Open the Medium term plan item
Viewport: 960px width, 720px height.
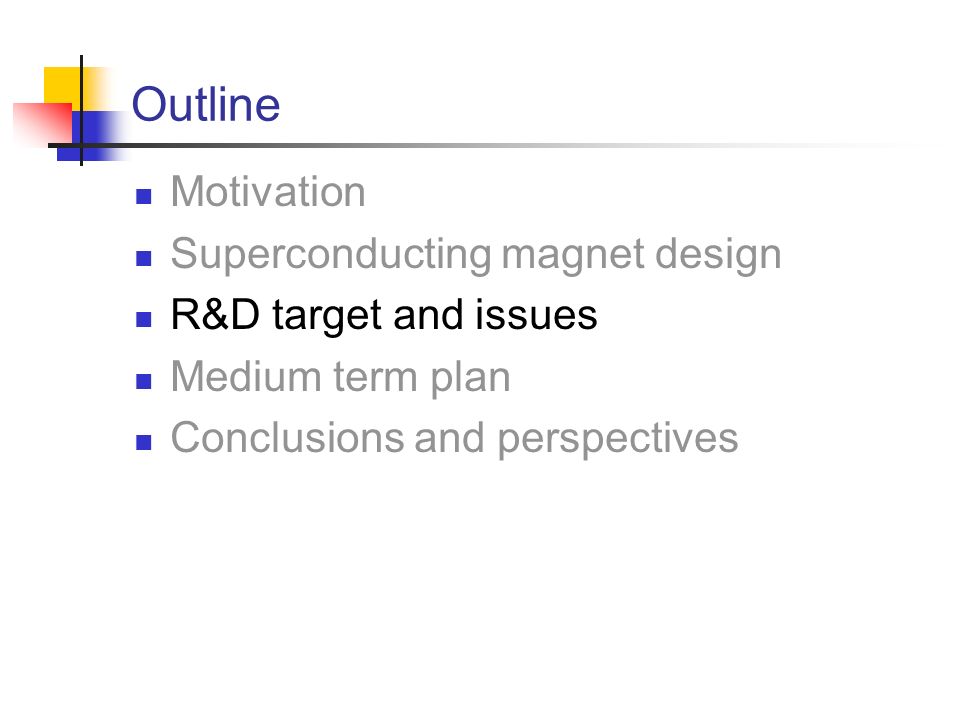coord(340,377)
